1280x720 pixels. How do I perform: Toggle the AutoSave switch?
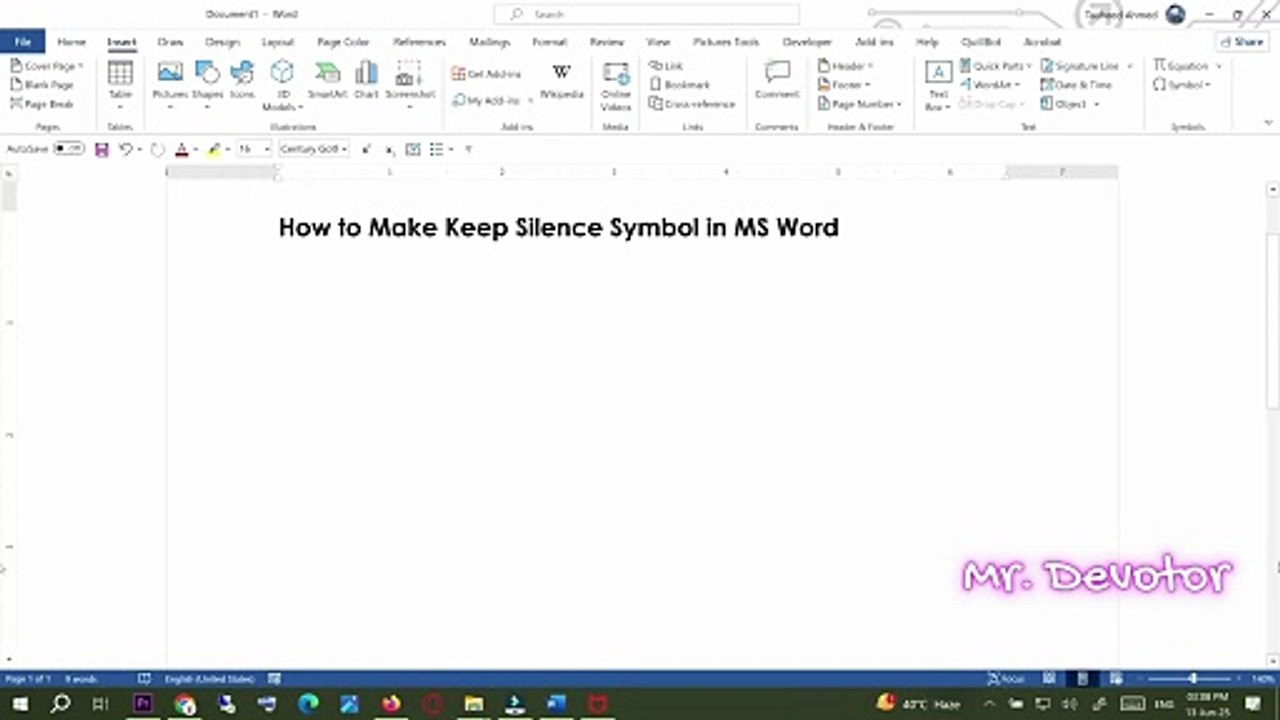[x=69, y=149]
